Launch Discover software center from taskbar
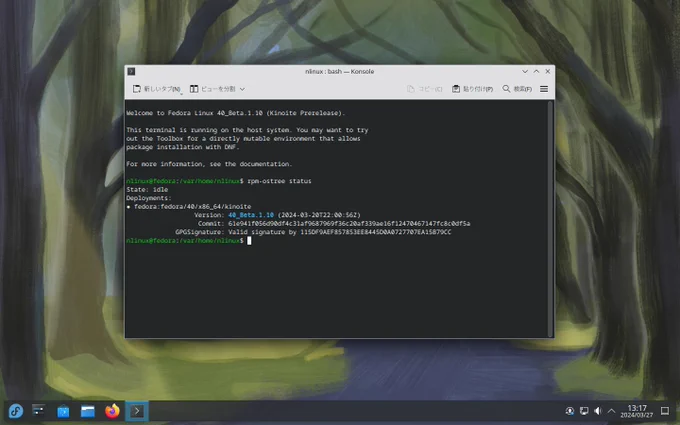 click(x=63, y=411)
